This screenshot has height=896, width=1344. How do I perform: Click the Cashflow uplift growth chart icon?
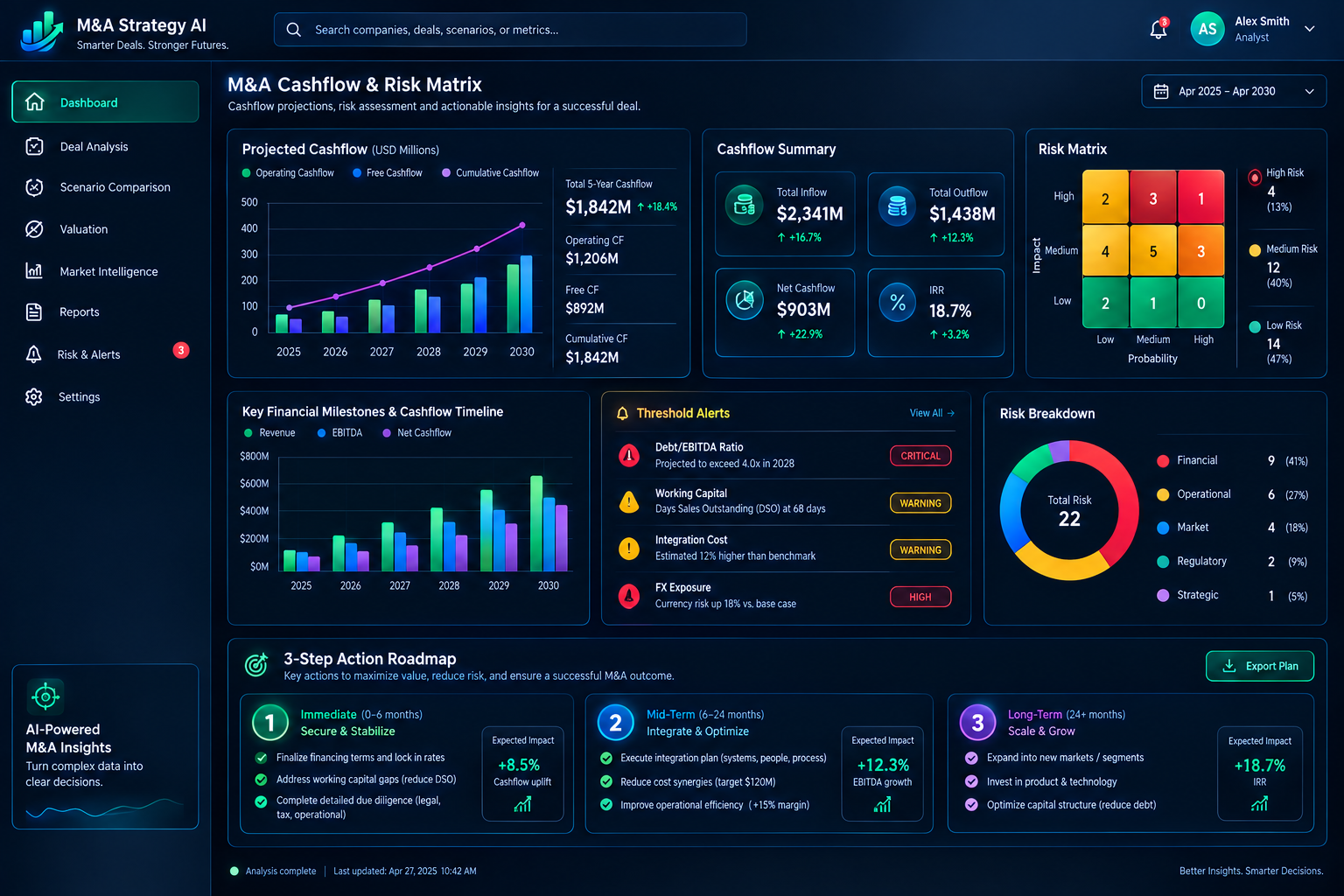(x=522, y=803)
